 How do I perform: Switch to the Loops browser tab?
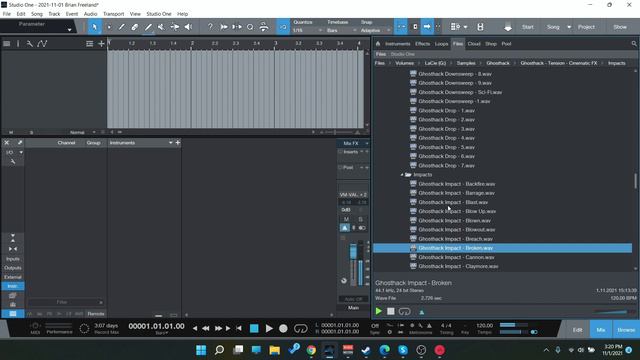pyautogui.click(x=441, y=44)
